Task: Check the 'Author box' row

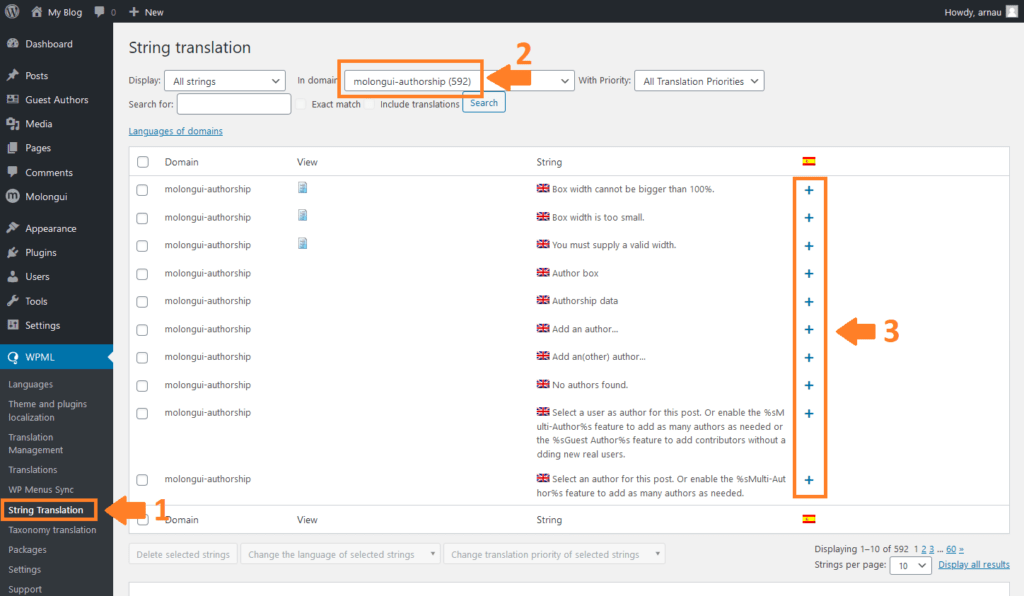Action: (x=142, y=274)
